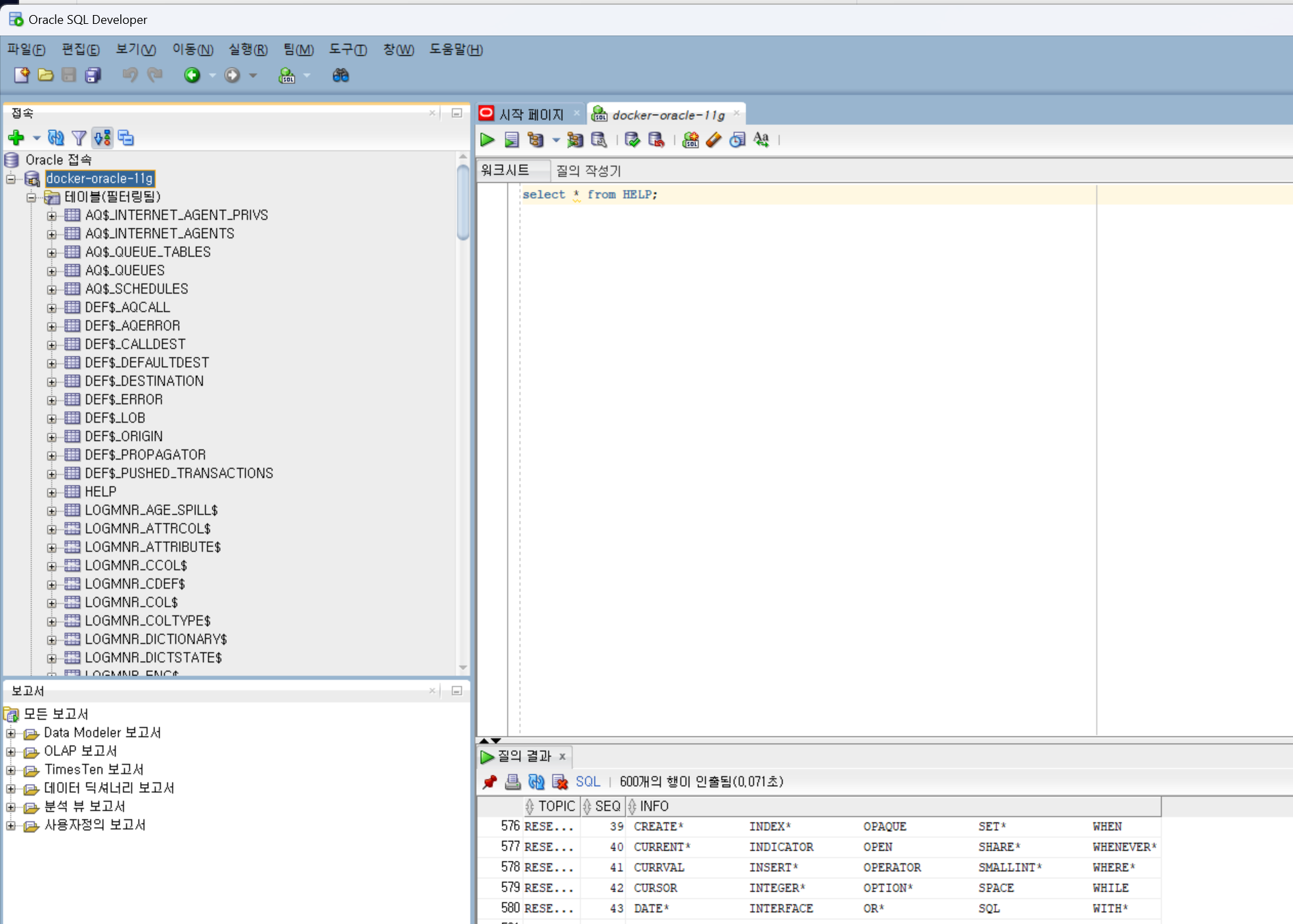Select the LOGMNR_DICTIONARY$ table
Viewport: 1293px width, 924px height.
pyautogui.click(x=156, y=639)
